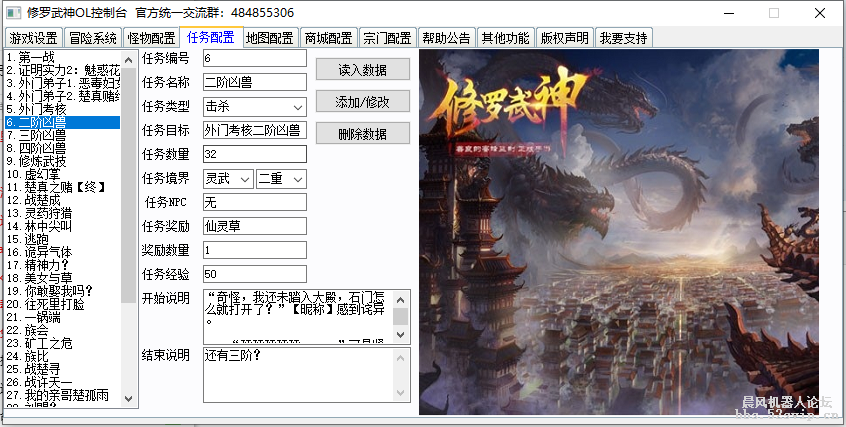Select task 21.一锅端 in the list
The height and width of the screenshot is (427, 846).
63,317
